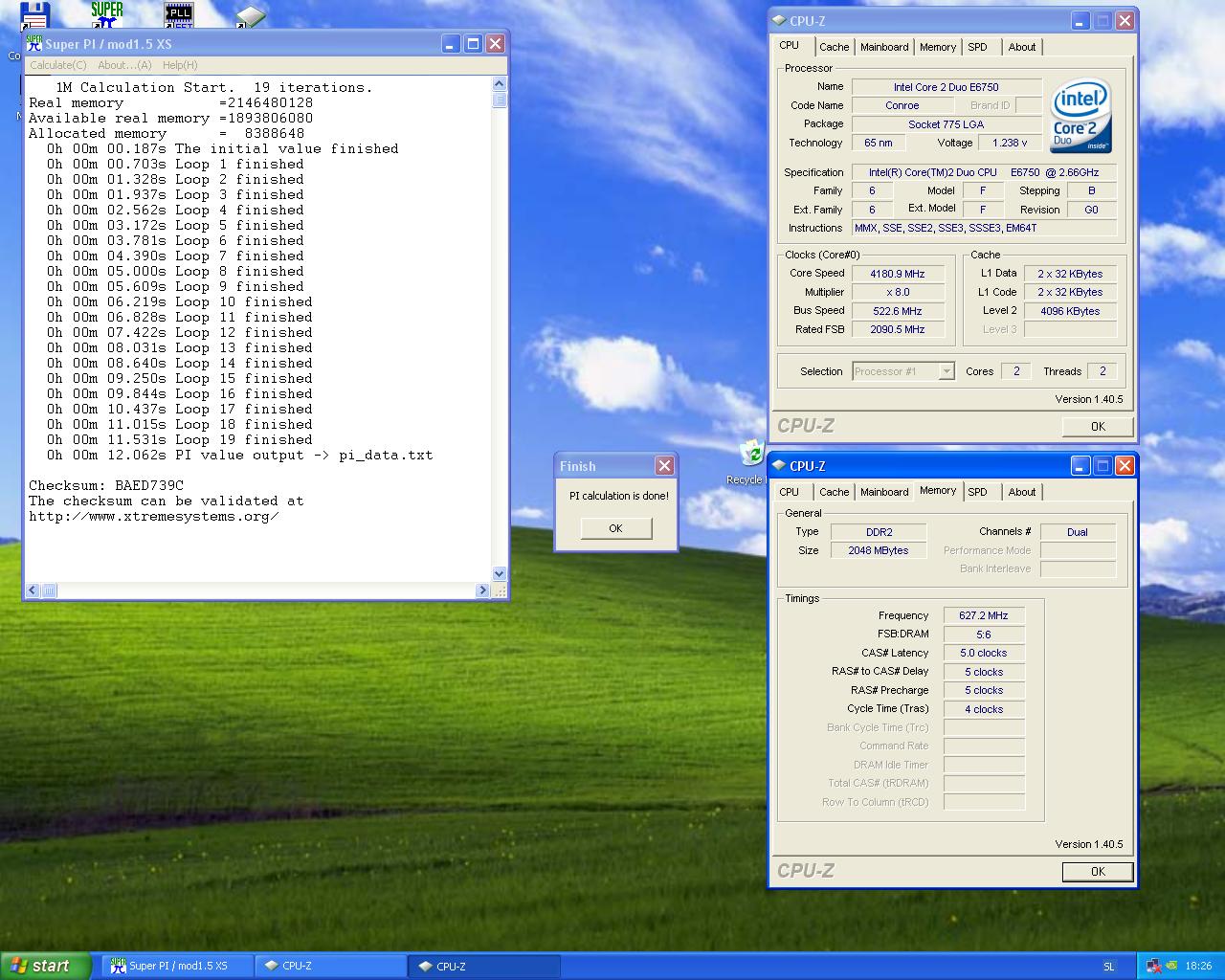Click the memory Size value 2048 MBytes
This screenshot has height=980, width=1225.
coord(879,550)
